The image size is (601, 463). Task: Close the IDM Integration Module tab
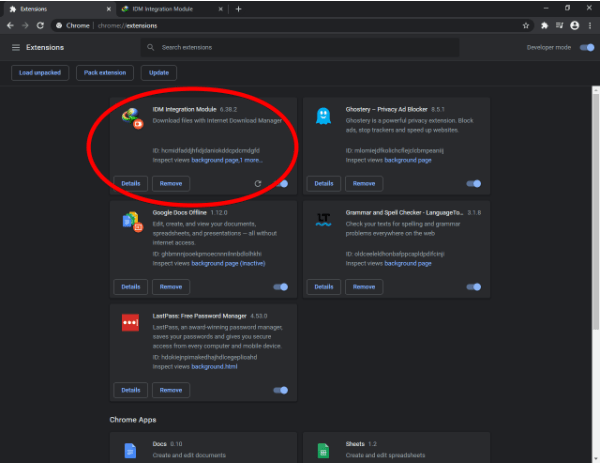(x=220, y=9)
